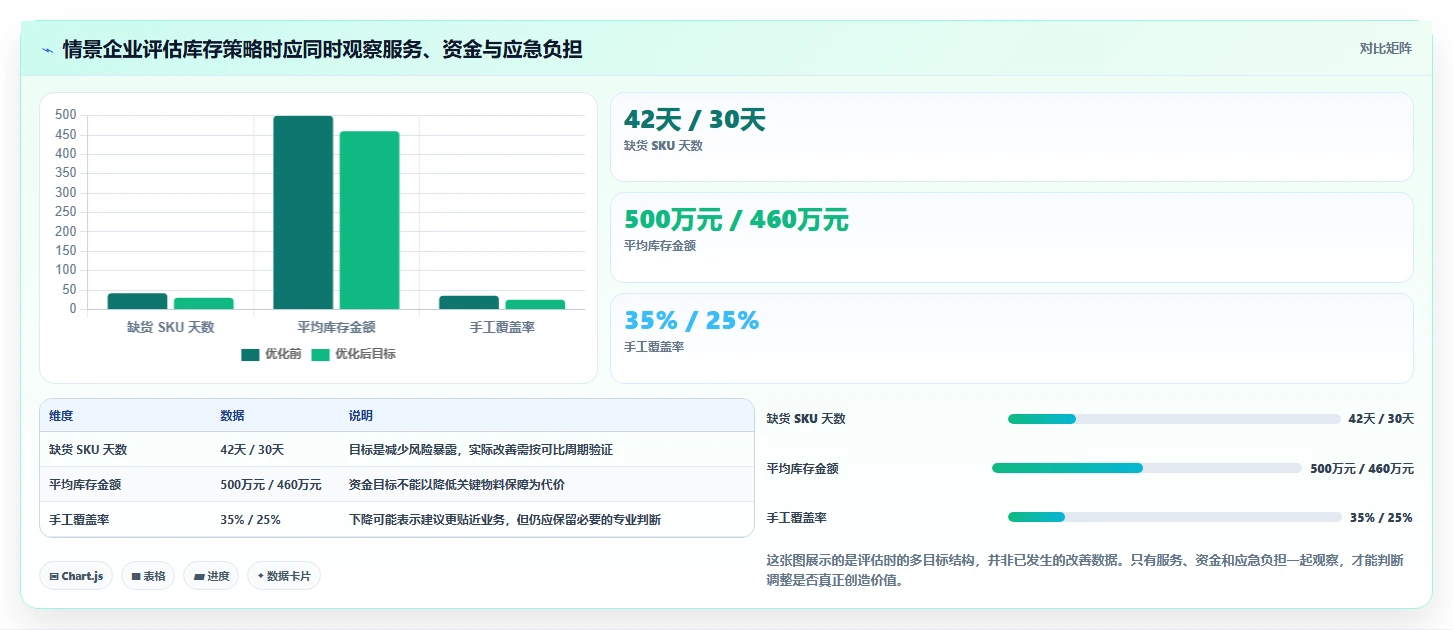Select the 35% / 25% data card
This screenshot has width=1453, height=630.
[1011, 338]
